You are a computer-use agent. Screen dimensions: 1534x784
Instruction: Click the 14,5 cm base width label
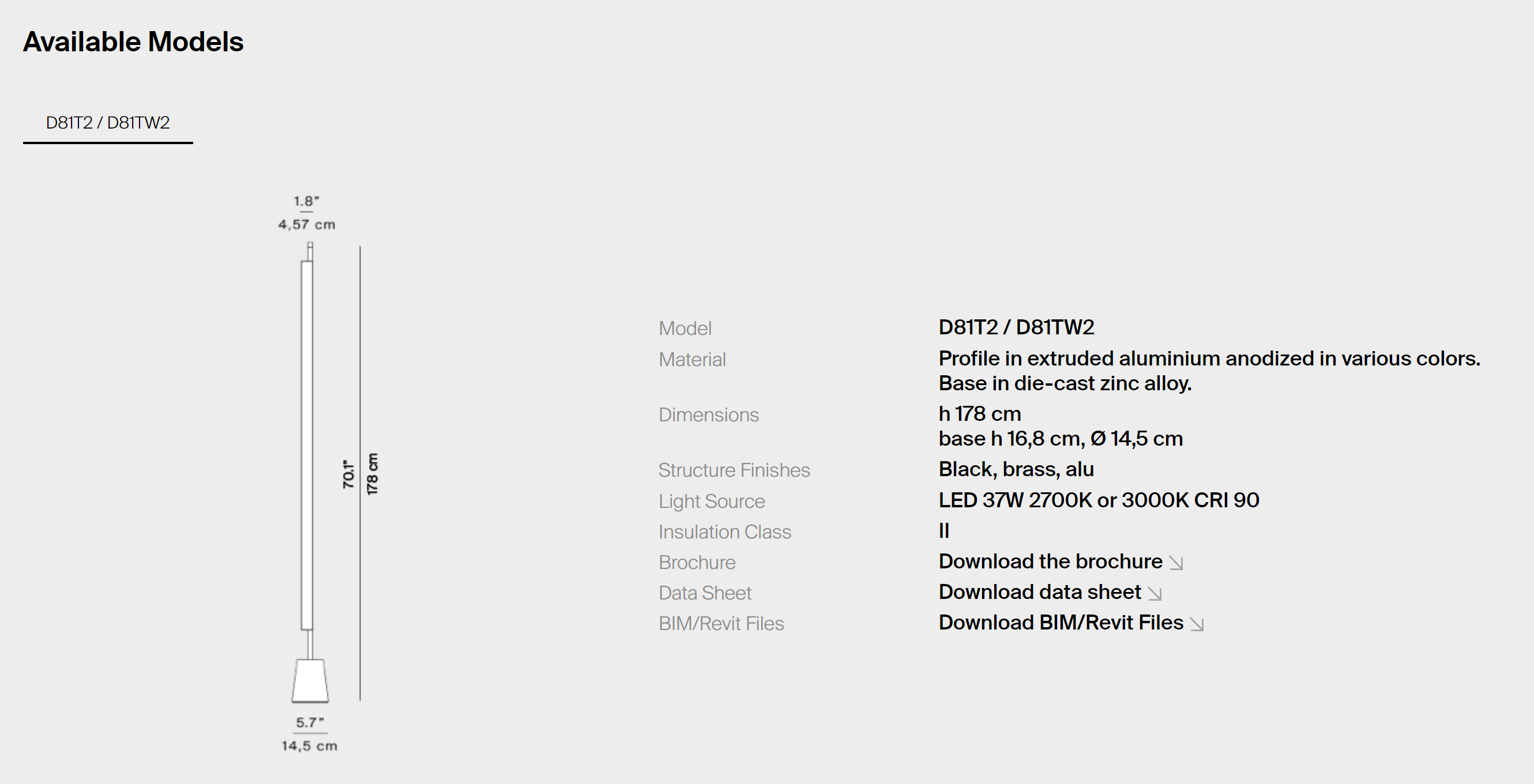309,746
